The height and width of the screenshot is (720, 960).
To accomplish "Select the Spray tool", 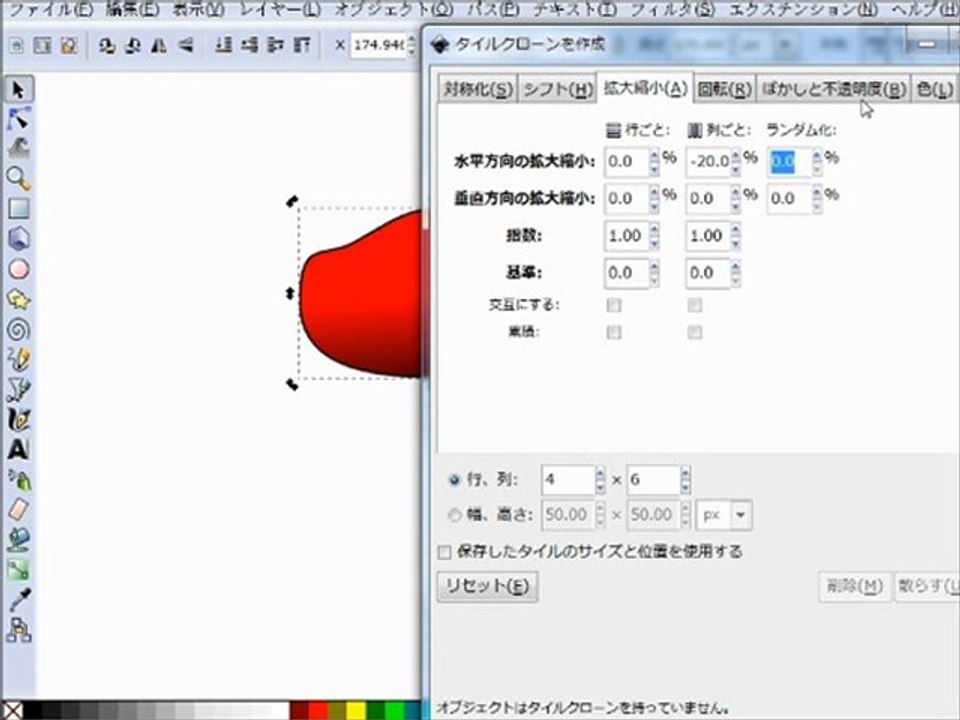I will tap(18, 480).
